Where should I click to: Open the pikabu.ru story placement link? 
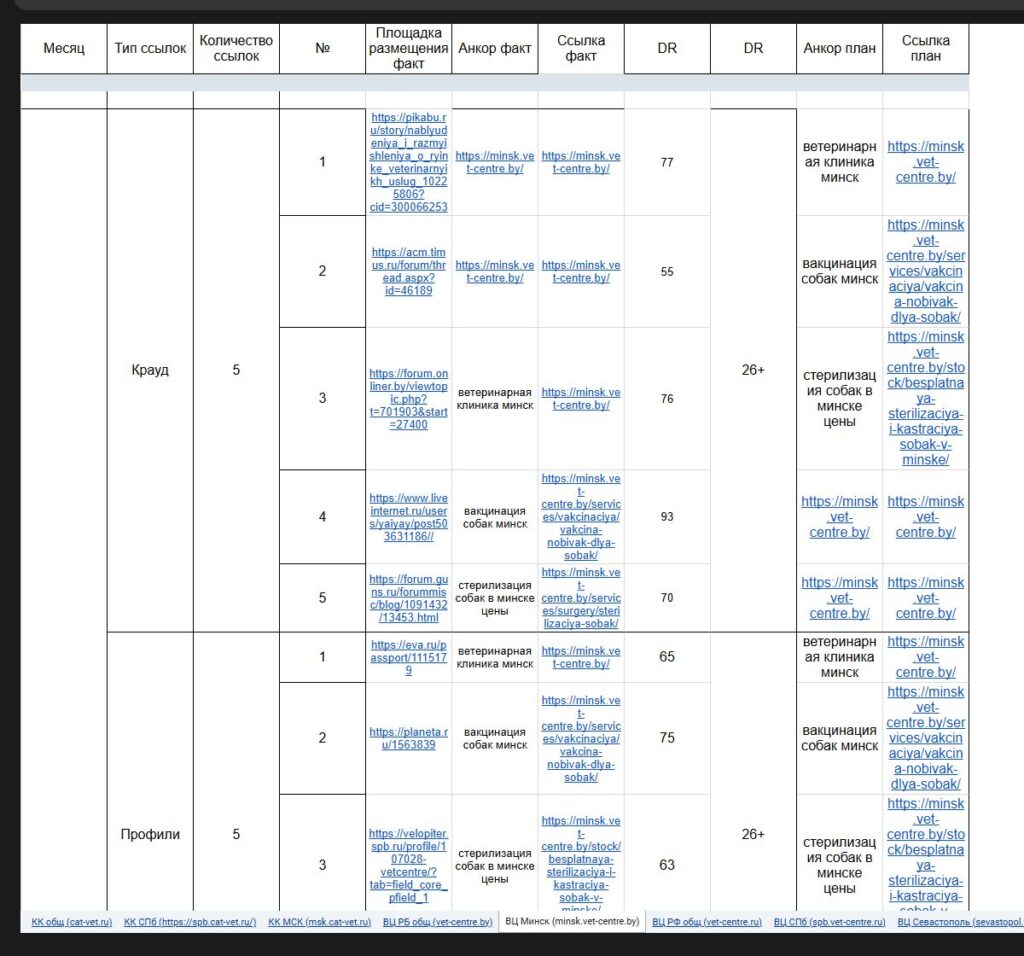point(409,162)
